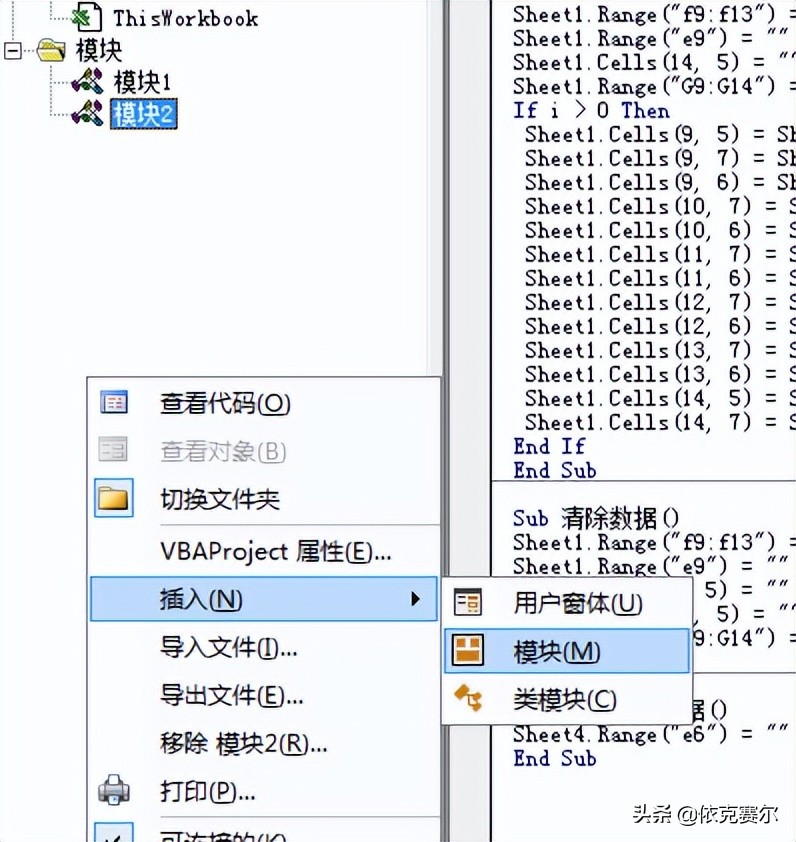
Task: Click the greyed 查看对象 icon
Action: coord(113,449)
